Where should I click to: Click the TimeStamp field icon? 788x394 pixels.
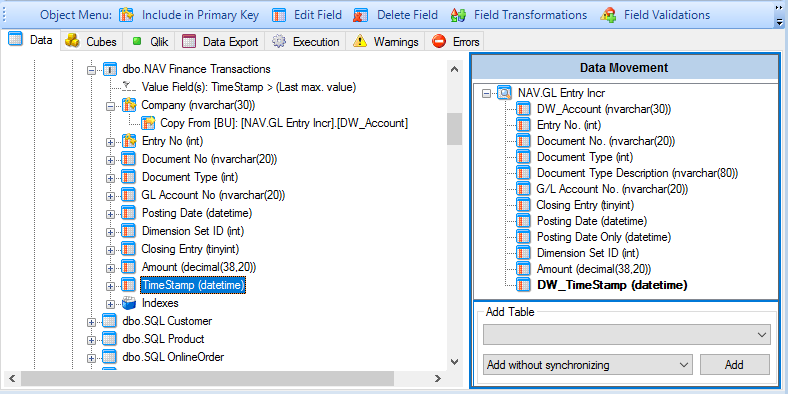[x=129, y=285]
